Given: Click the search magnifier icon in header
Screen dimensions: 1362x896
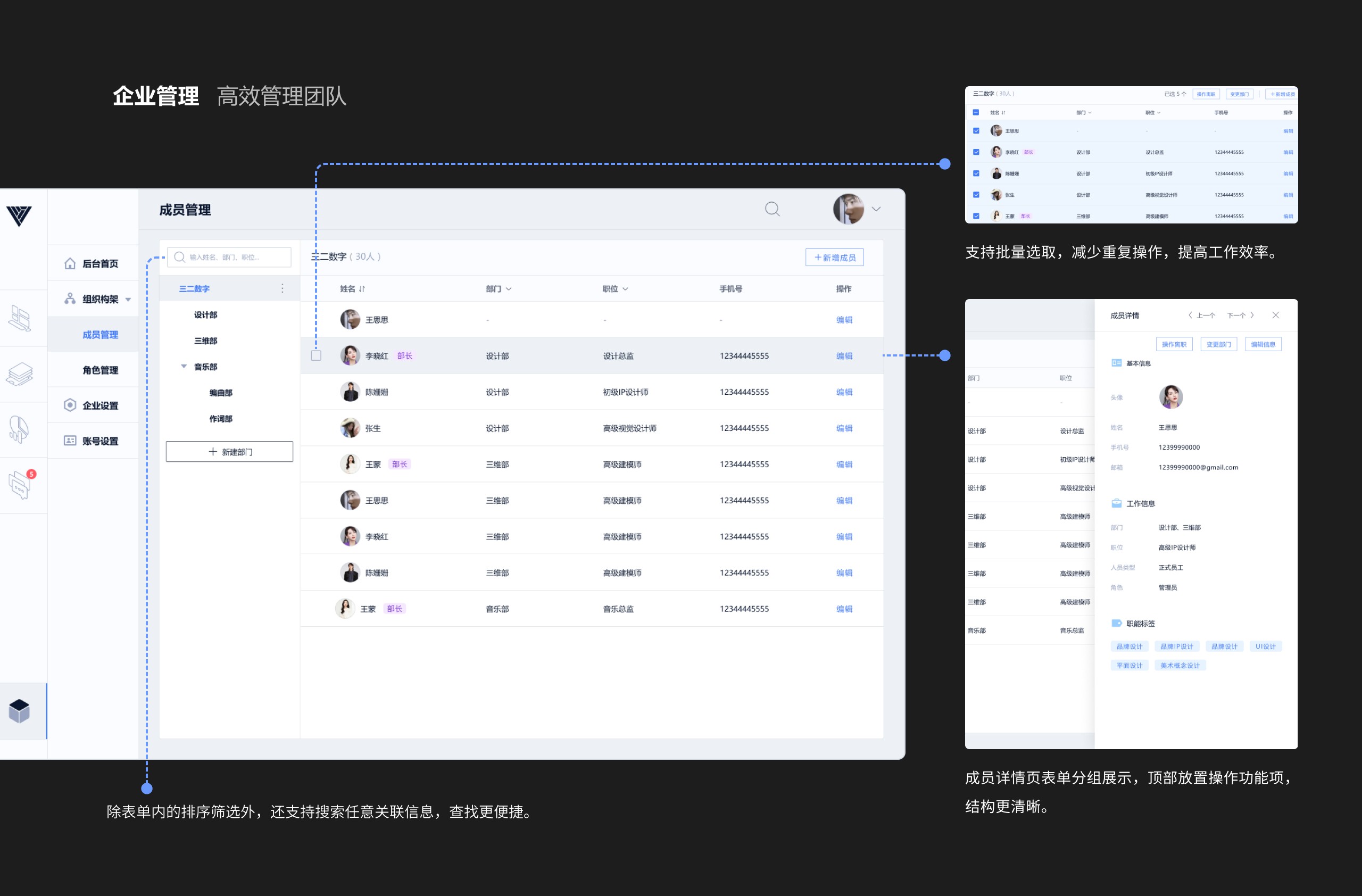Looking at the screenshot, I should 772,209.
